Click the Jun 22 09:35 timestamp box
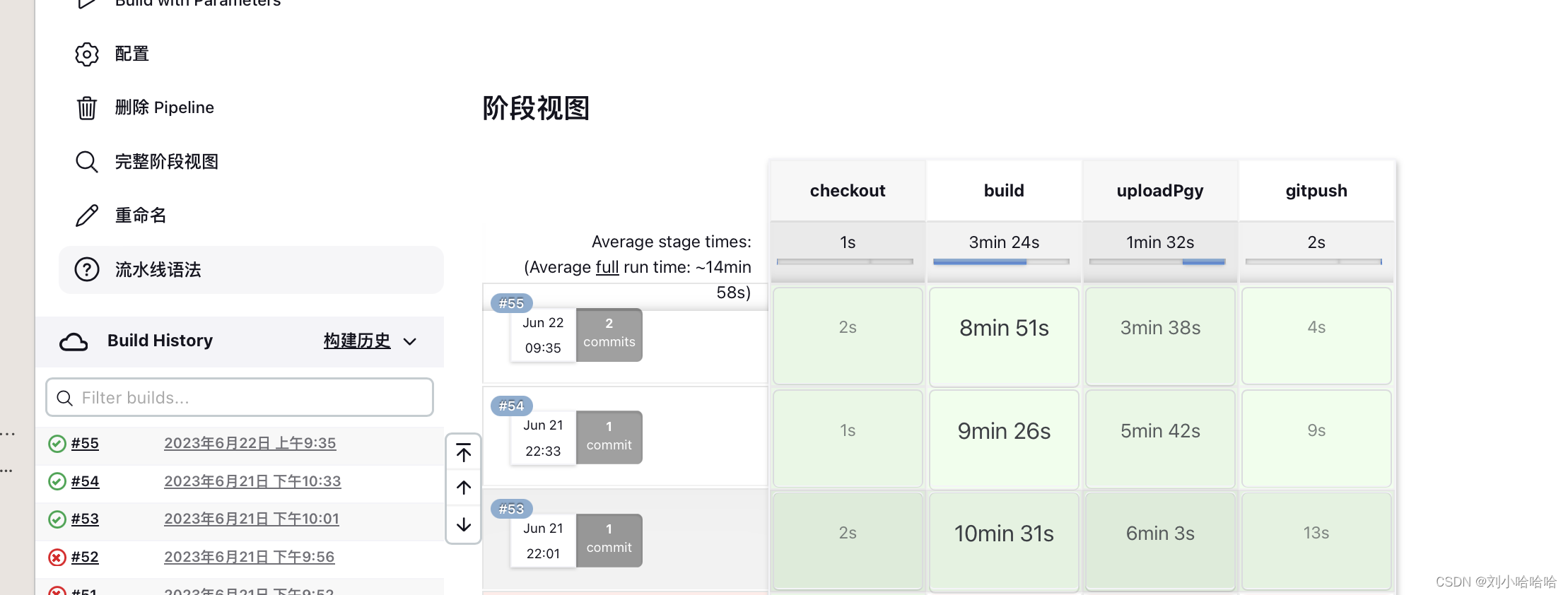 pos(543,335)
